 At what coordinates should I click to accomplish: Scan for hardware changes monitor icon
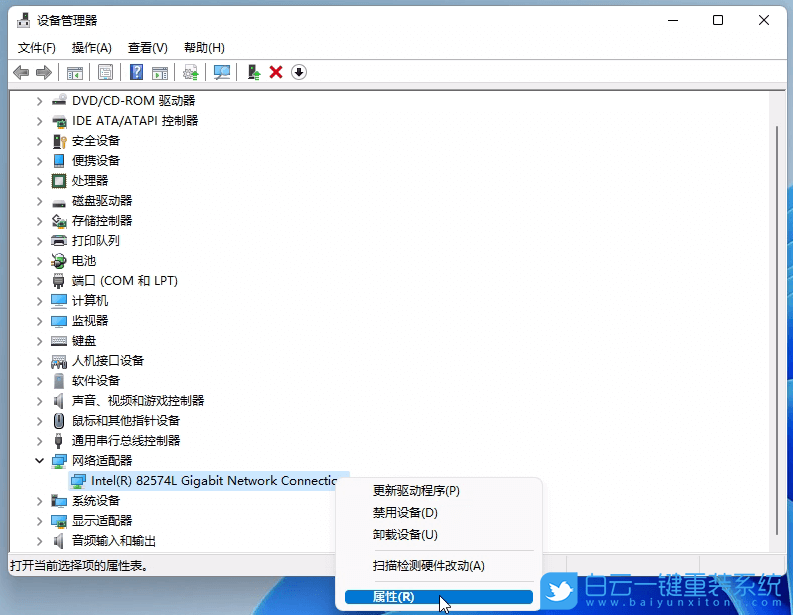pos(222,72)
